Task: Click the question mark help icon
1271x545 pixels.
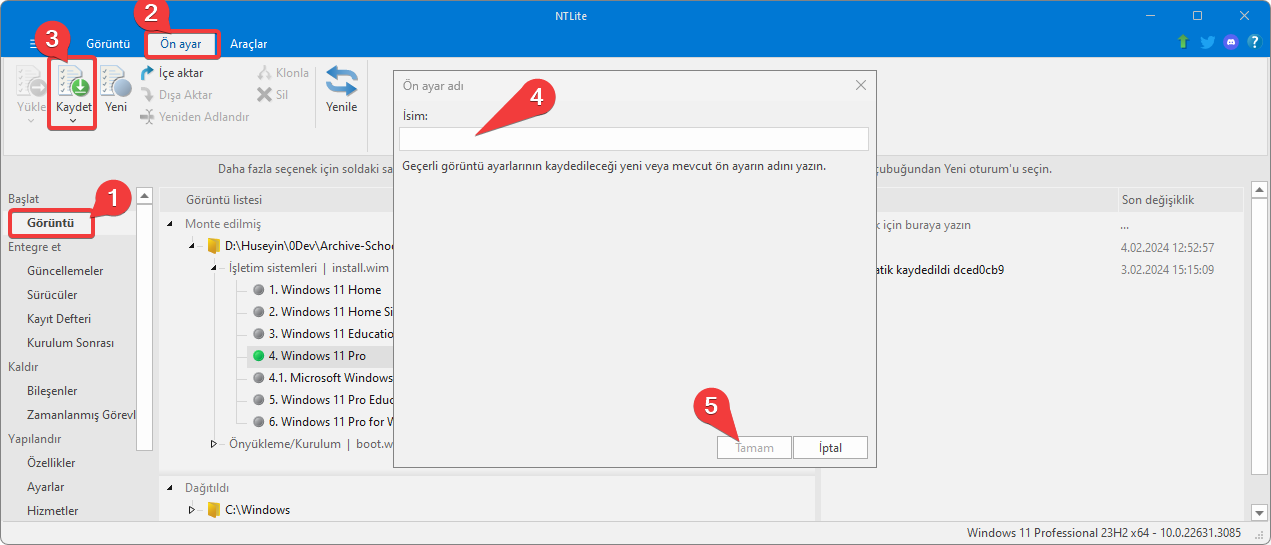Action: pyautogui.click(x=1253, y=42)
